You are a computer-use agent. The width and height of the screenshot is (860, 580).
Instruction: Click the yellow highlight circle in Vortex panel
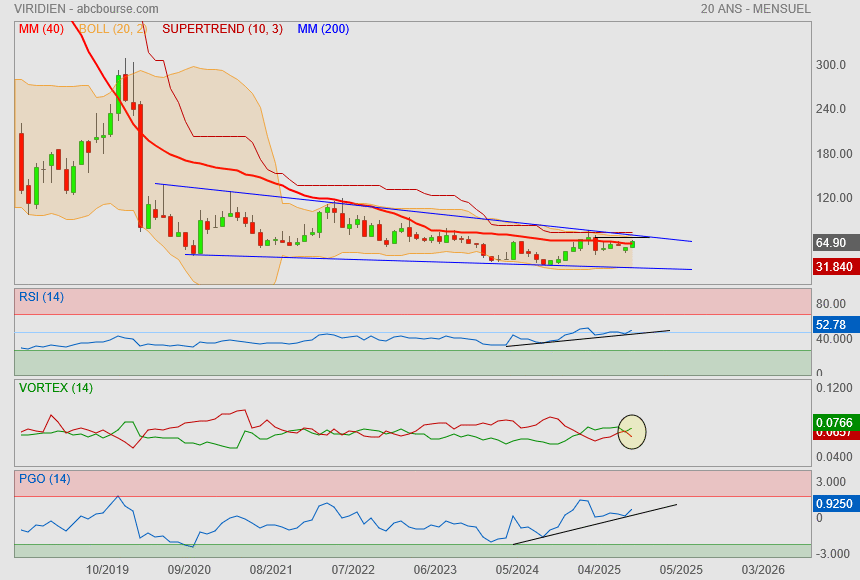(x=632, y=432)
